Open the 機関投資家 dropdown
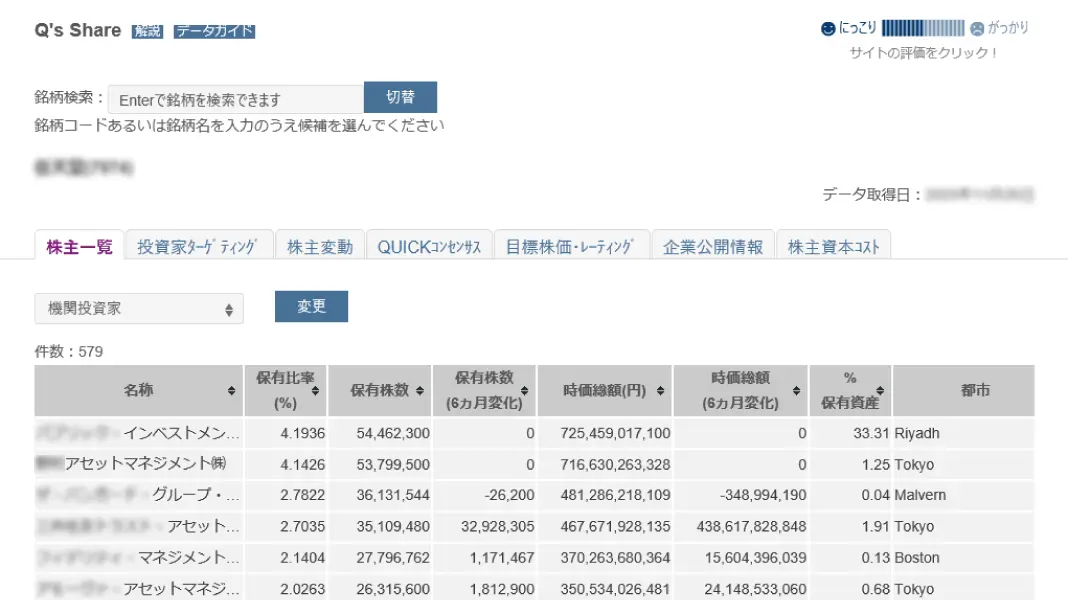This screenshot has width=1068, height=600. click(x=139, y=309)
